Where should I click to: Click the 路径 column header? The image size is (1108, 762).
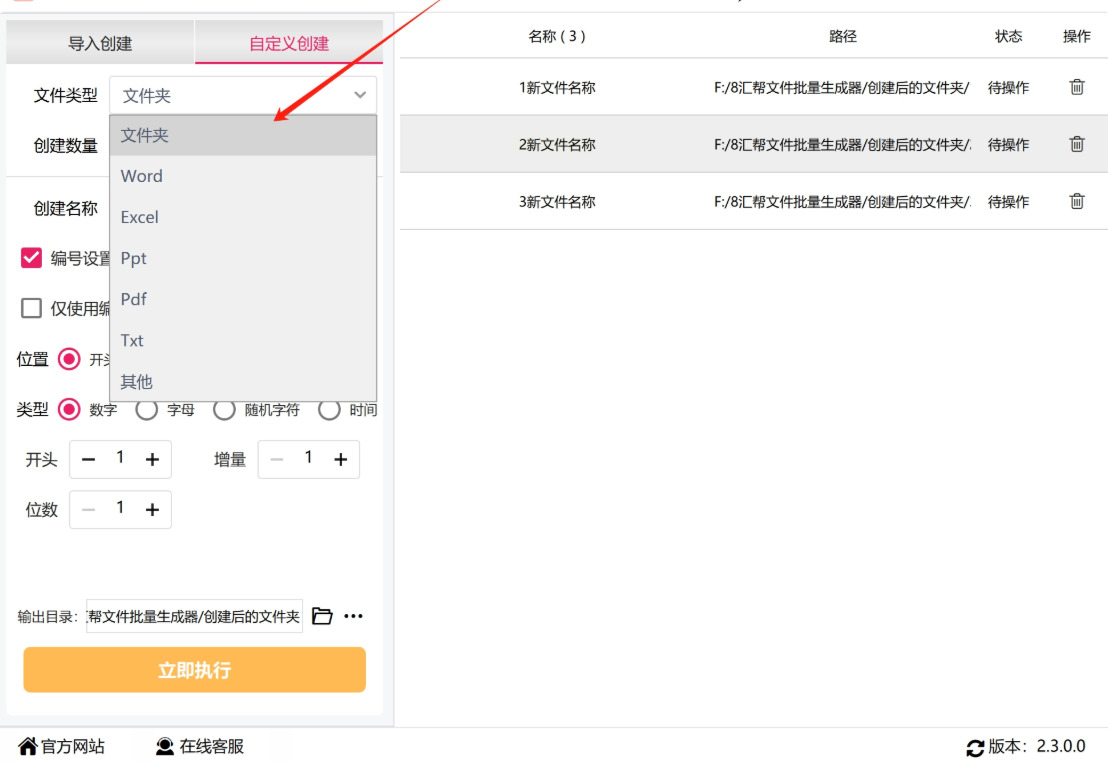(842, 36)
